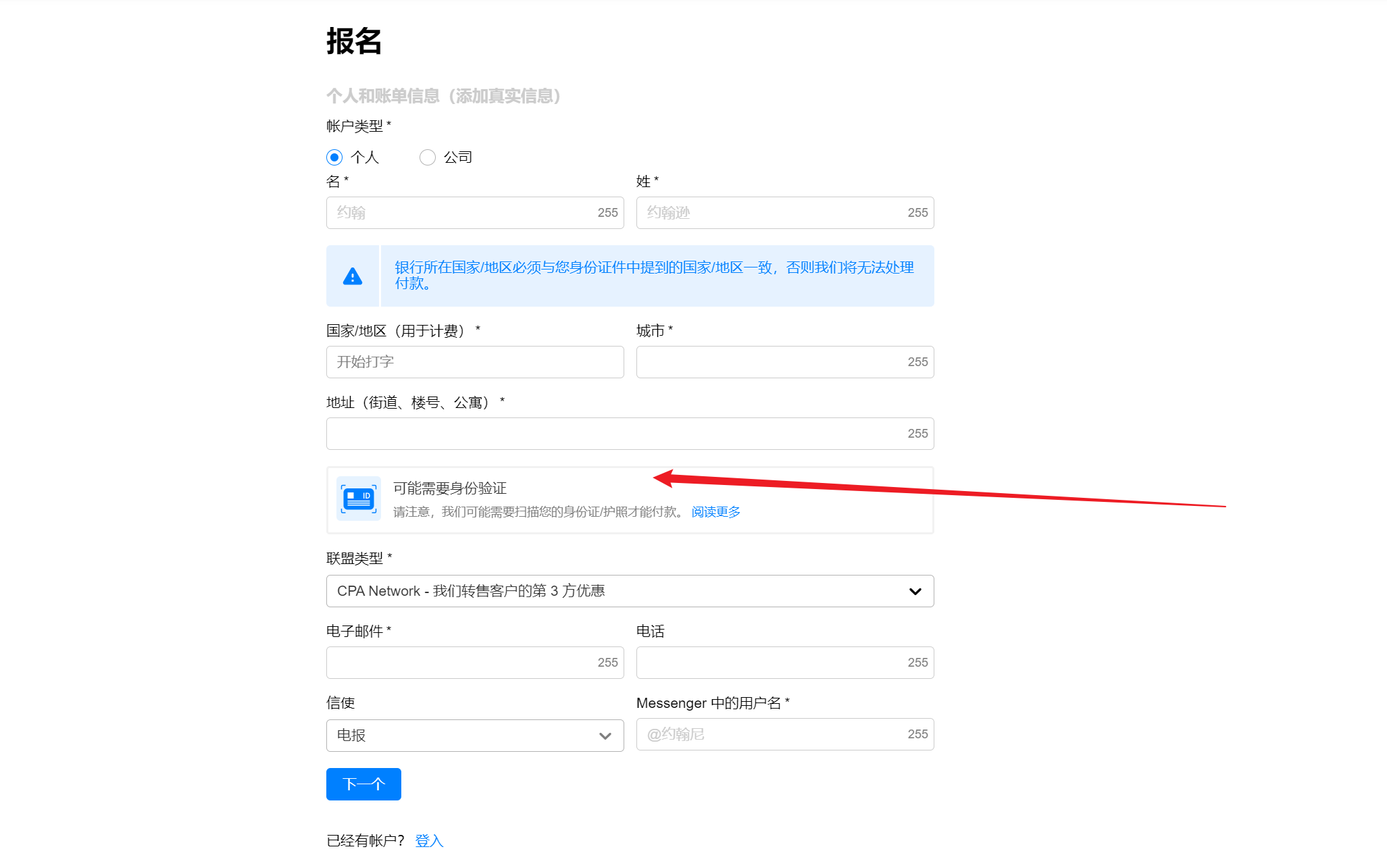Click the 城市 city input field
The height and width of the screenshot is (868, 1387).
tap(770, 362)
